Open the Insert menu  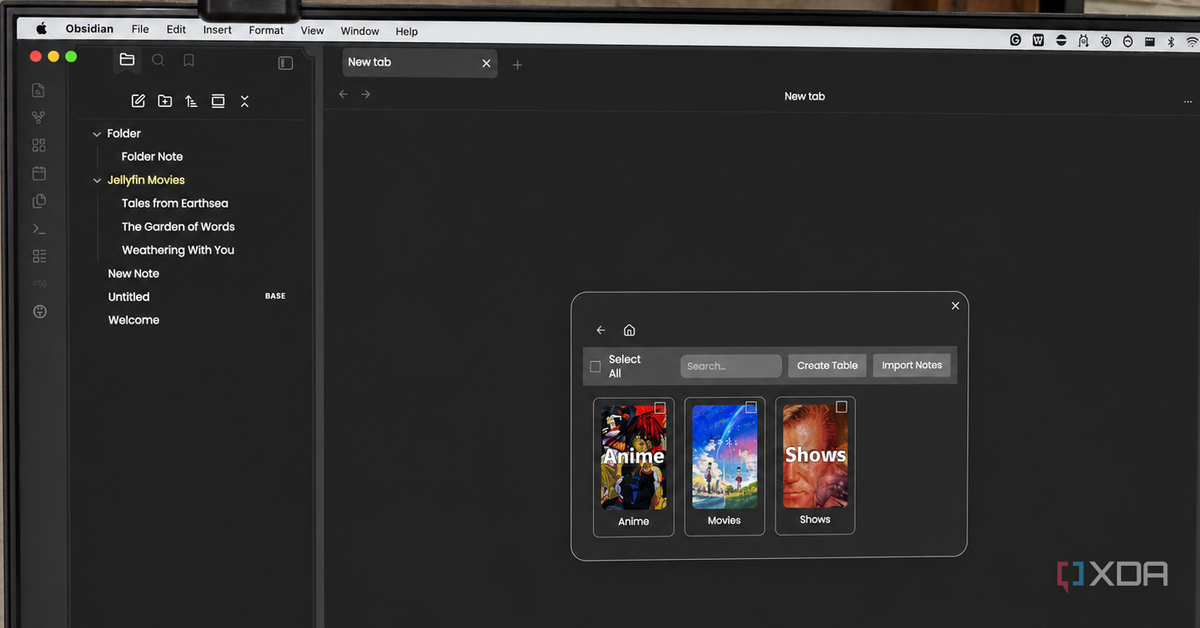click(217, 30)
